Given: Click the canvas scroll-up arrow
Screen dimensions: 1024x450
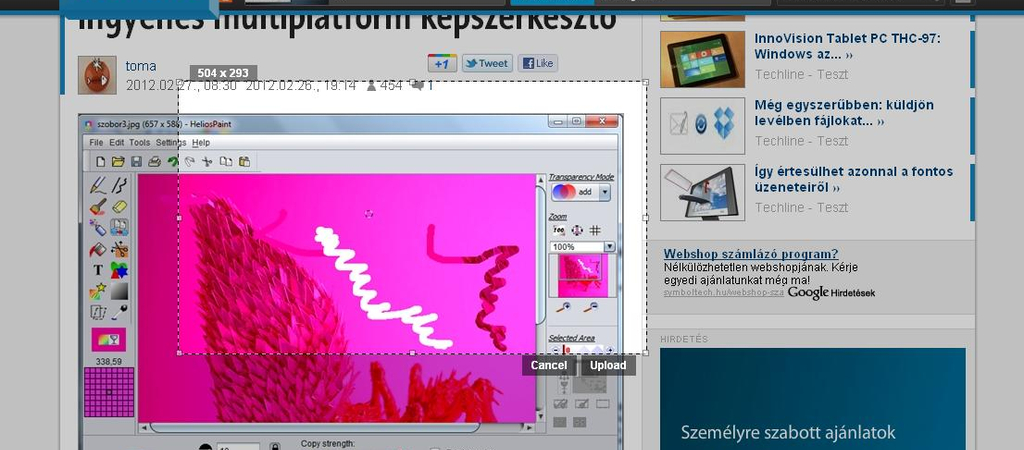Looking at the screenshot, I should 540,178.
